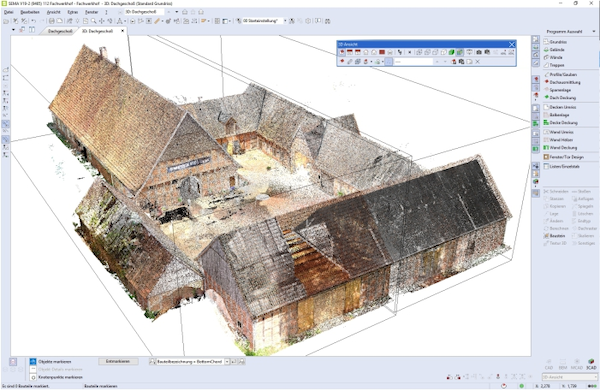Click the Entmarkieren button
Image resolution: width=600 pixels, height=391 pixels.
[x=117, y=362]
